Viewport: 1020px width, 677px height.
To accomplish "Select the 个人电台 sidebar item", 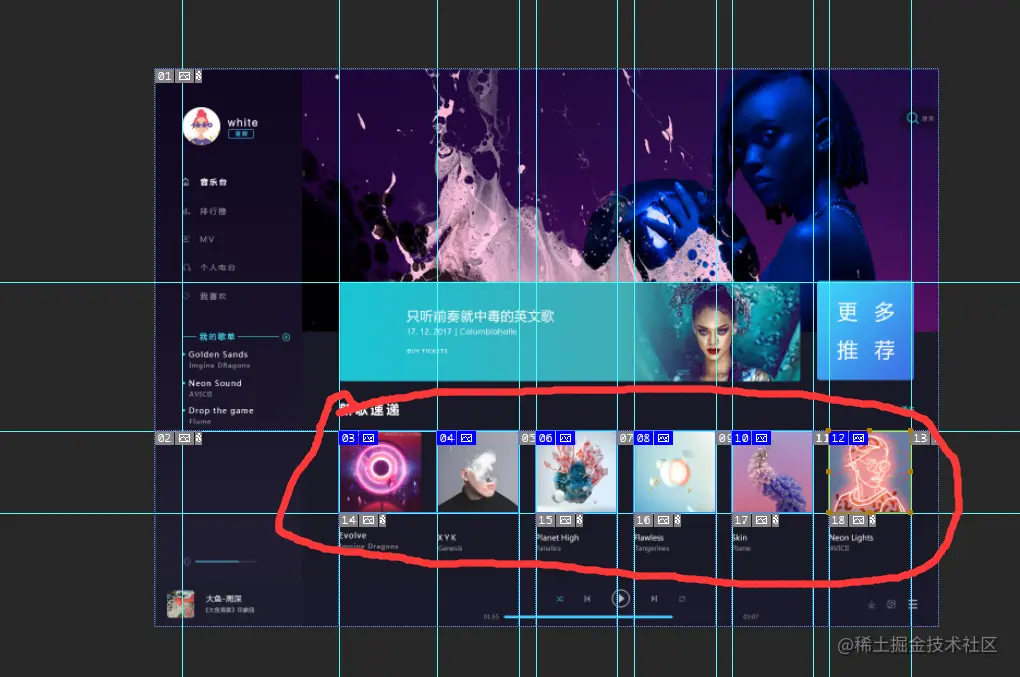I will pos(218,267).
